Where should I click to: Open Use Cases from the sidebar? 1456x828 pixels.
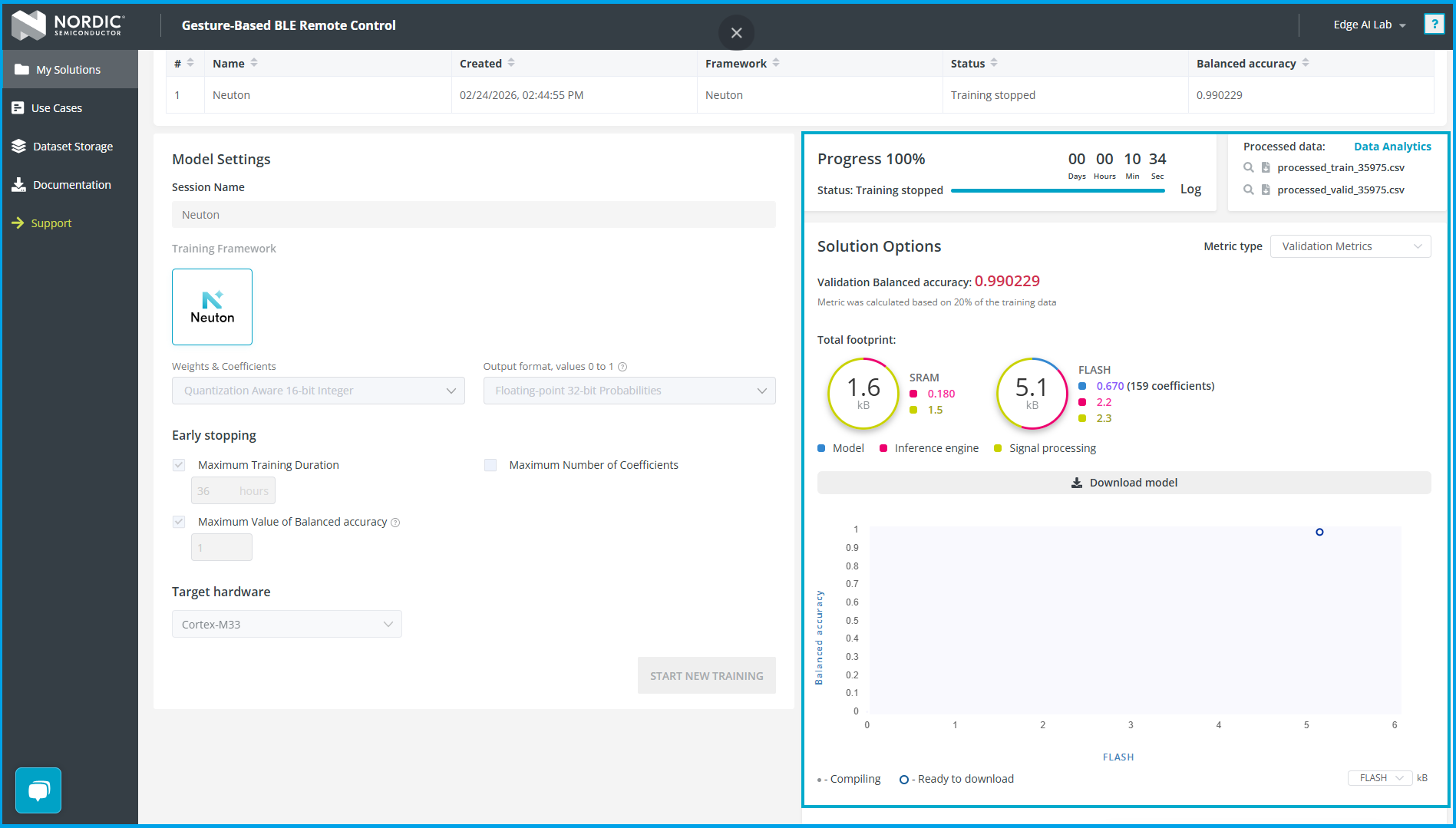click(x=56, y=107)
